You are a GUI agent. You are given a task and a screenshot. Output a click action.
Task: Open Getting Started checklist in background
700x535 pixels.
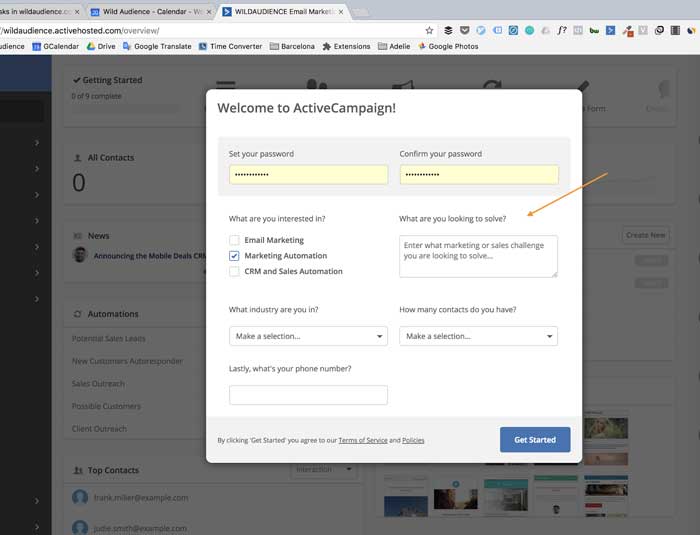[108, 80]
